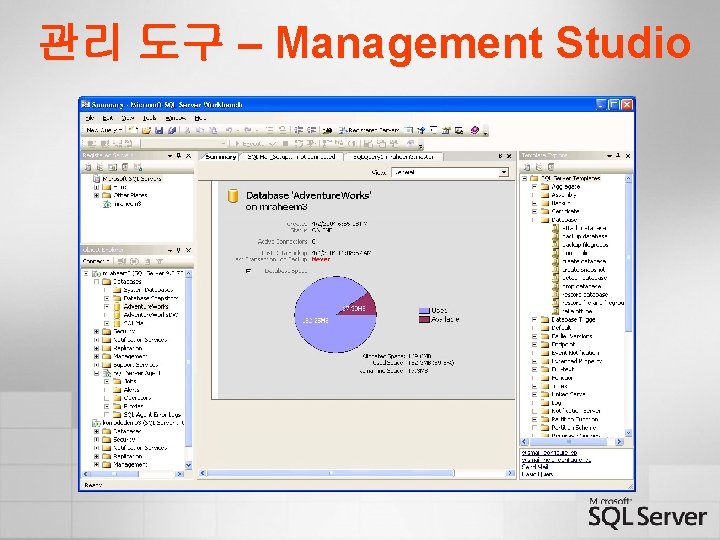
Task: Click the Available legend color swatch
Action: 424,319
